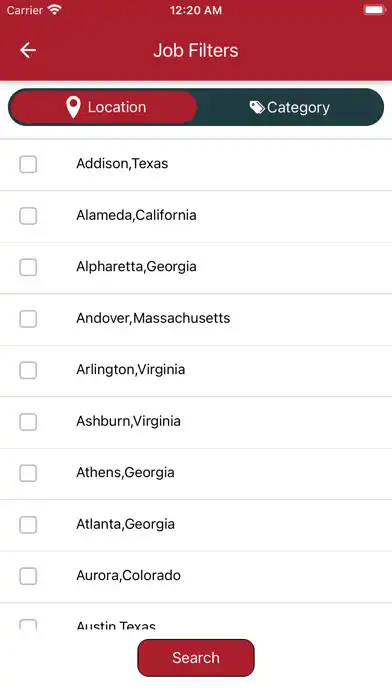Tap the Job Filters header title

[x=196, y=50]
